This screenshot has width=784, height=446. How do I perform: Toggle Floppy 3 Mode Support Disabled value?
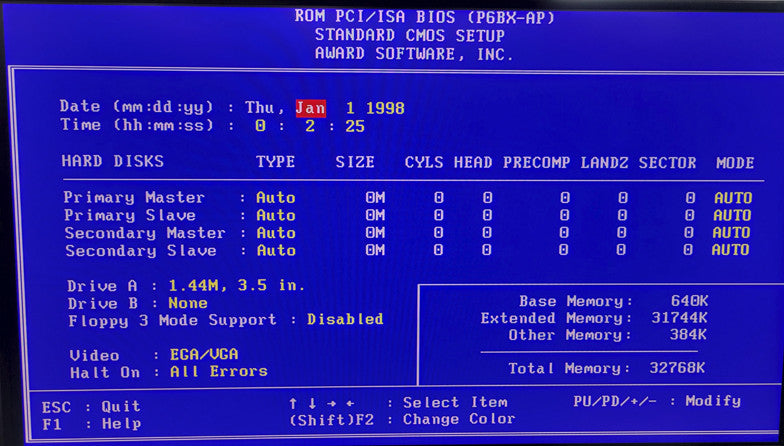(x=345, y=319)
